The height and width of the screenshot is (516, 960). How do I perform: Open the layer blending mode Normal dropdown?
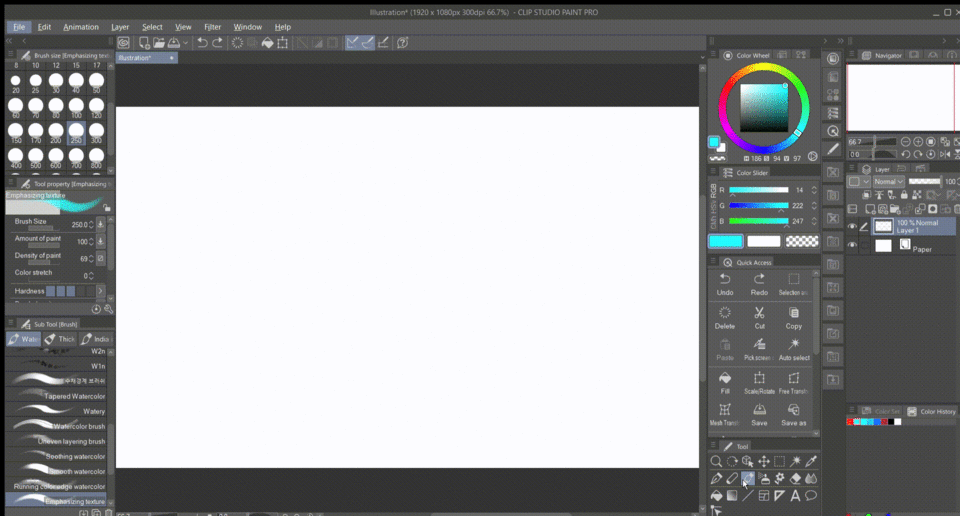click(x=888, y=181)
